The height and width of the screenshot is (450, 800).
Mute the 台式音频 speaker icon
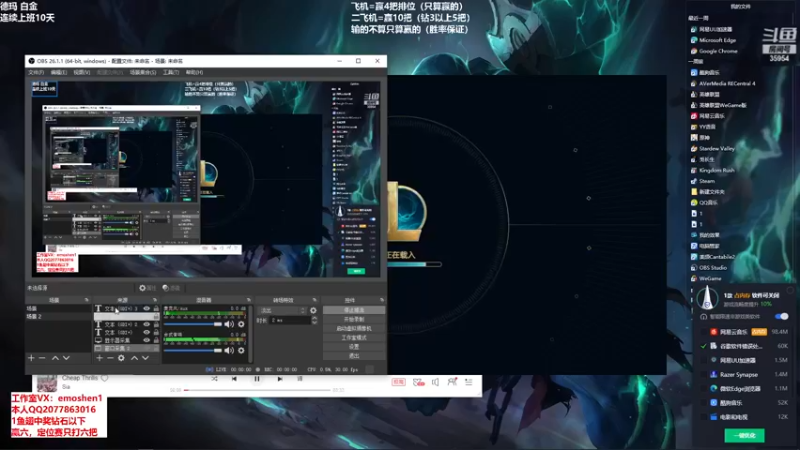229,351
